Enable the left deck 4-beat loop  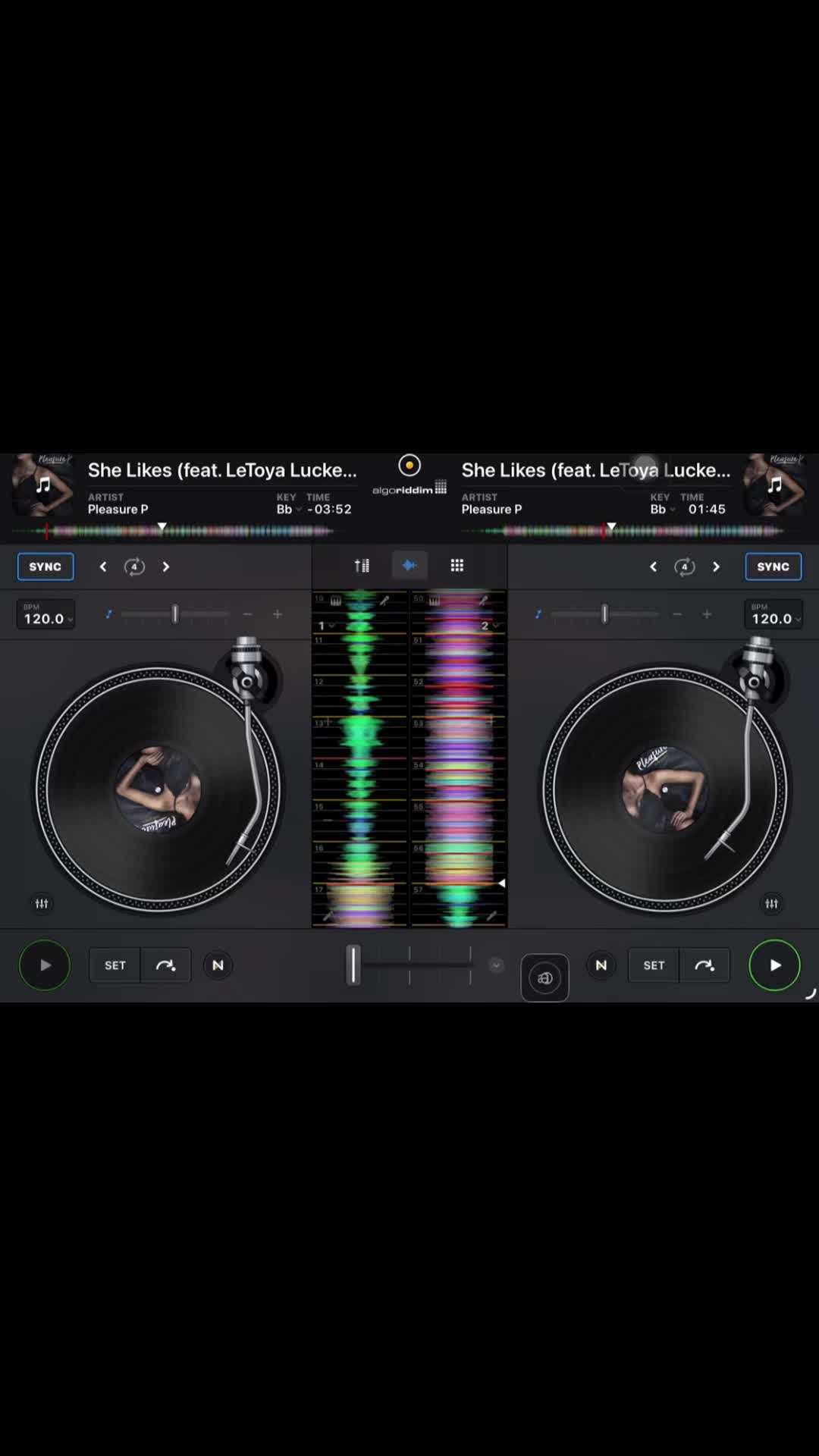point(134,566)
